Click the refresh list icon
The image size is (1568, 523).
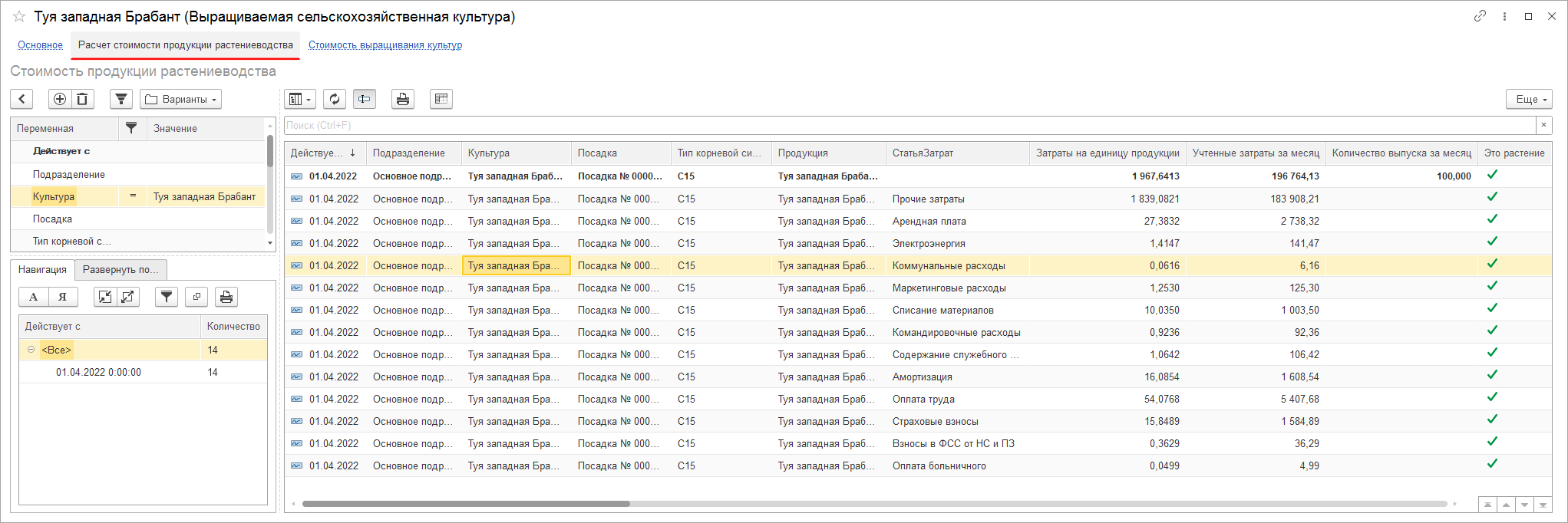tap(334, 99)
